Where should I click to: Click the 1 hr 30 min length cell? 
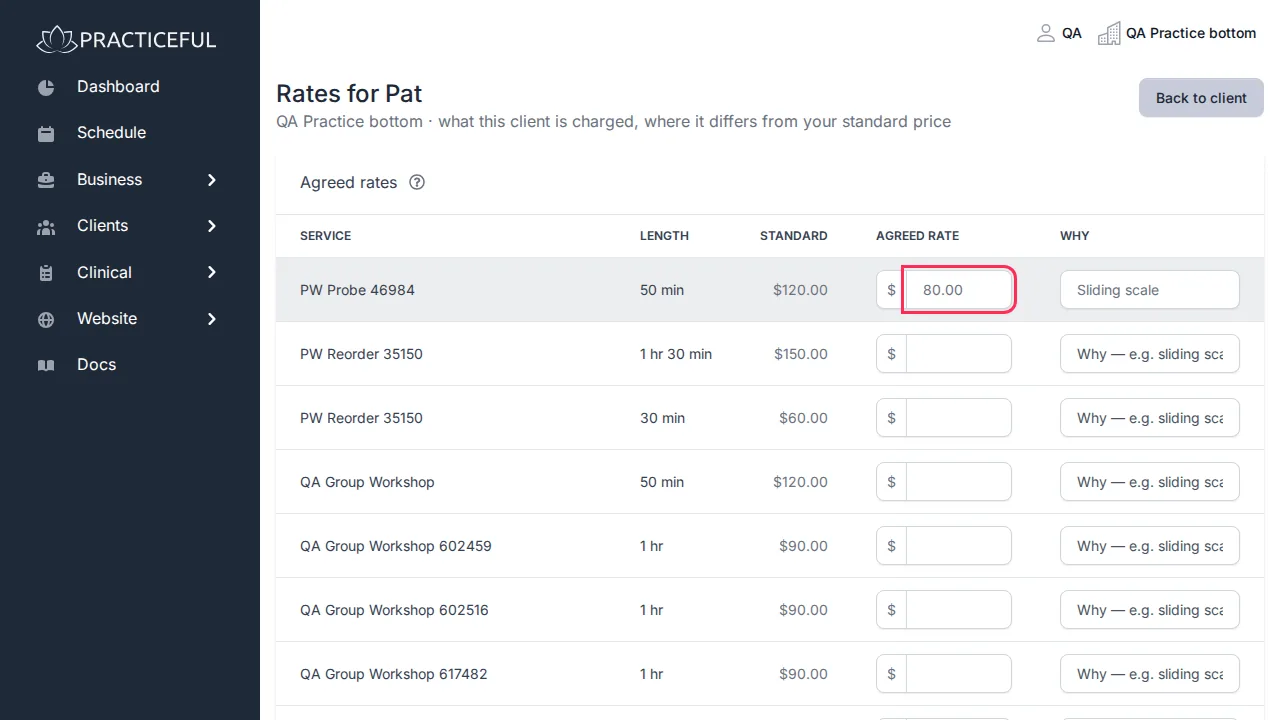click(676, 354)
